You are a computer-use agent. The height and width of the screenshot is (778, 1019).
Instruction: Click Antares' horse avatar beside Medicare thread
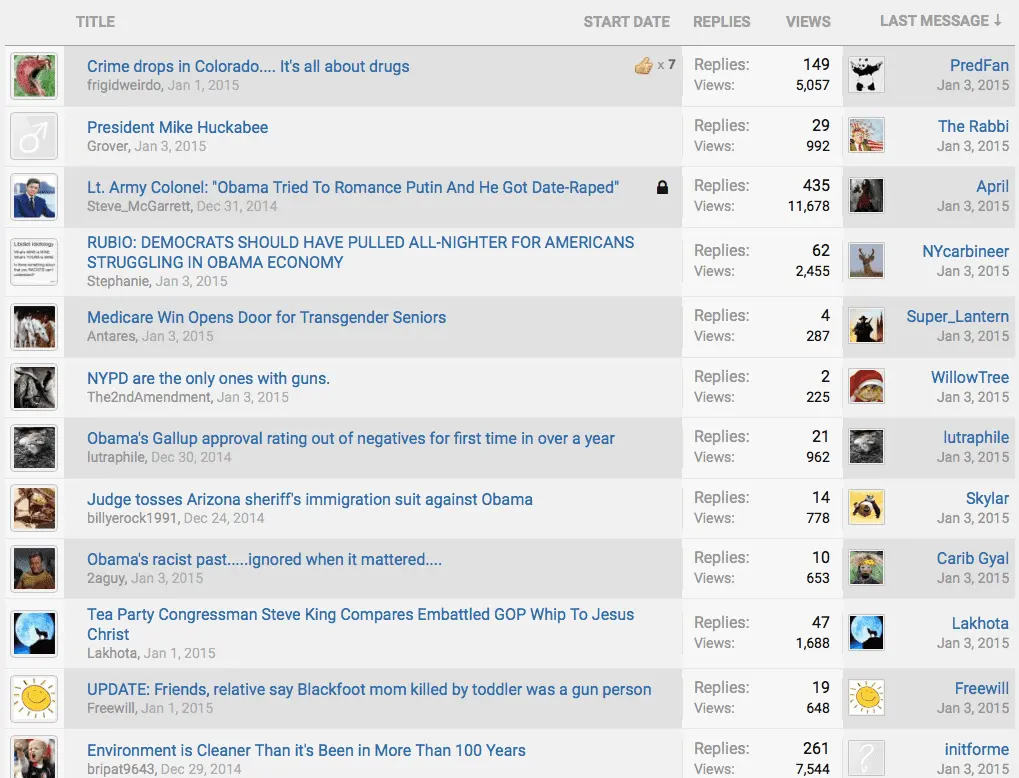pyautogui.click(x=34, y=327)
